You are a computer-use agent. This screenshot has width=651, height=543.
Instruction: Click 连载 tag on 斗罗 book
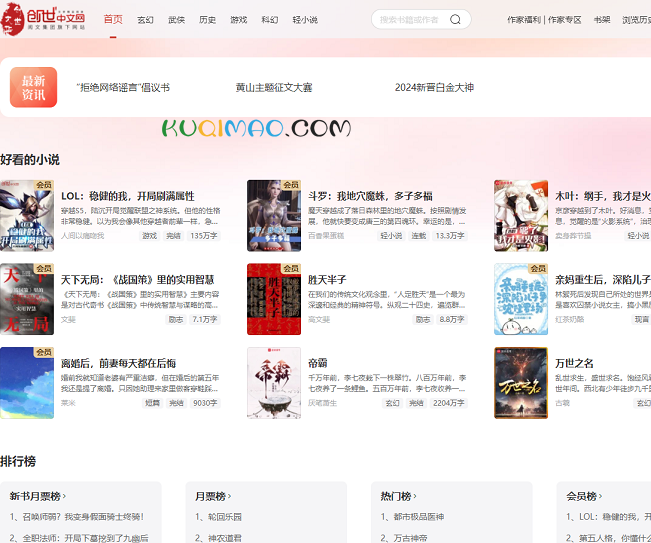click(418, 236)
